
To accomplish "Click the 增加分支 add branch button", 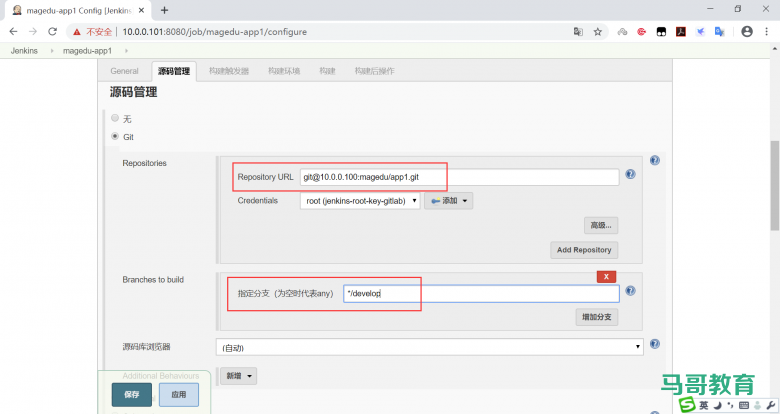I will 597,317.
